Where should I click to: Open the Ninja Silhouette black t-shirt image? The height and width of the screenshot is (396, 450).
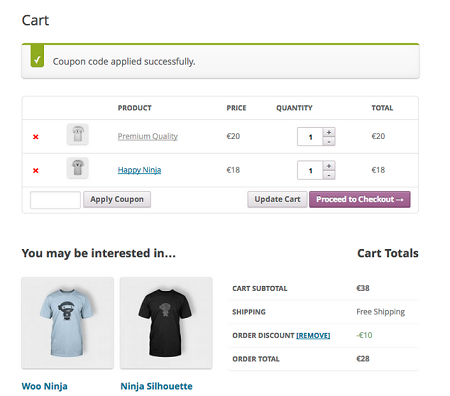coord(166,323)
